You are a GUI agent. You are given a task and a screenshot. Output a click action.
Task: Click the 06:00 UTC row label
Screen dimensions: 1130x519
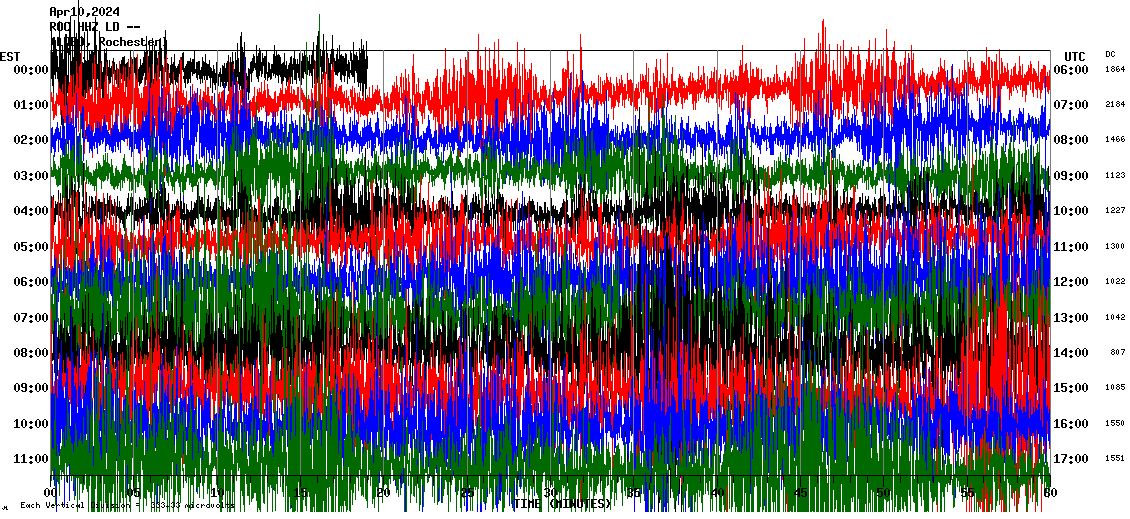[1071, 70]
